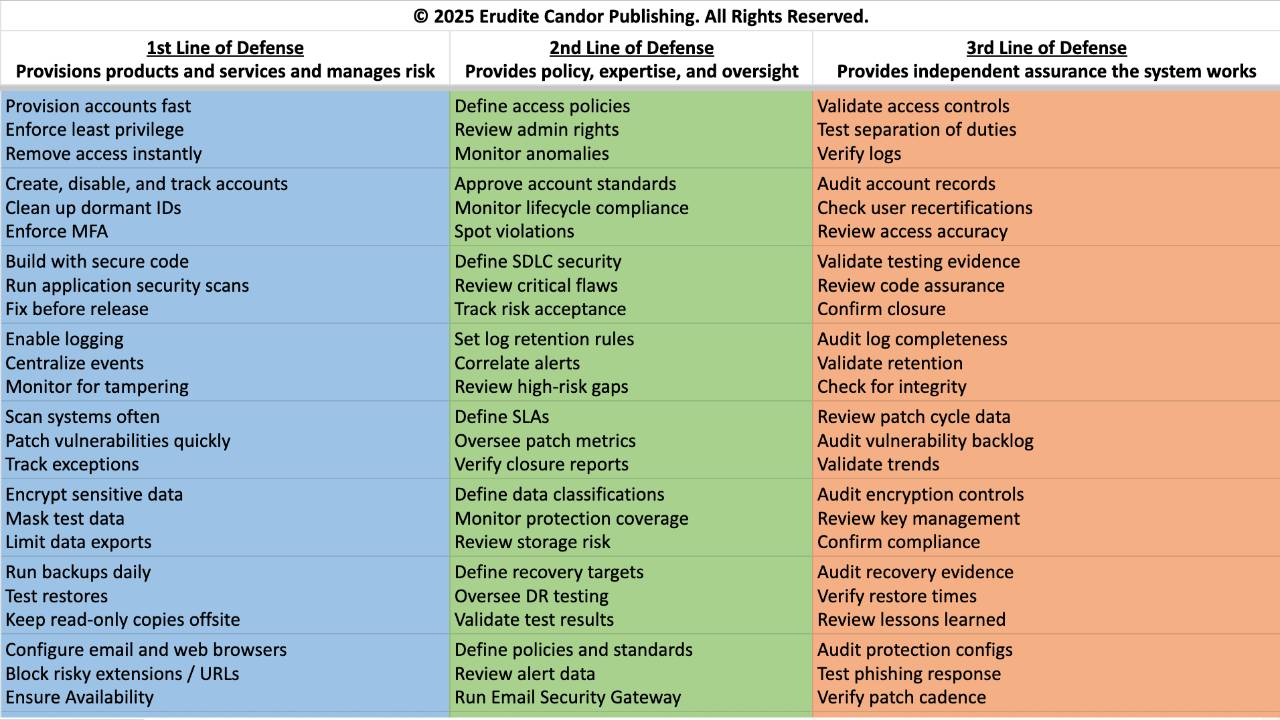
Task: Click the 'Monitor for tampering' entry
Action: click(97, 387)
